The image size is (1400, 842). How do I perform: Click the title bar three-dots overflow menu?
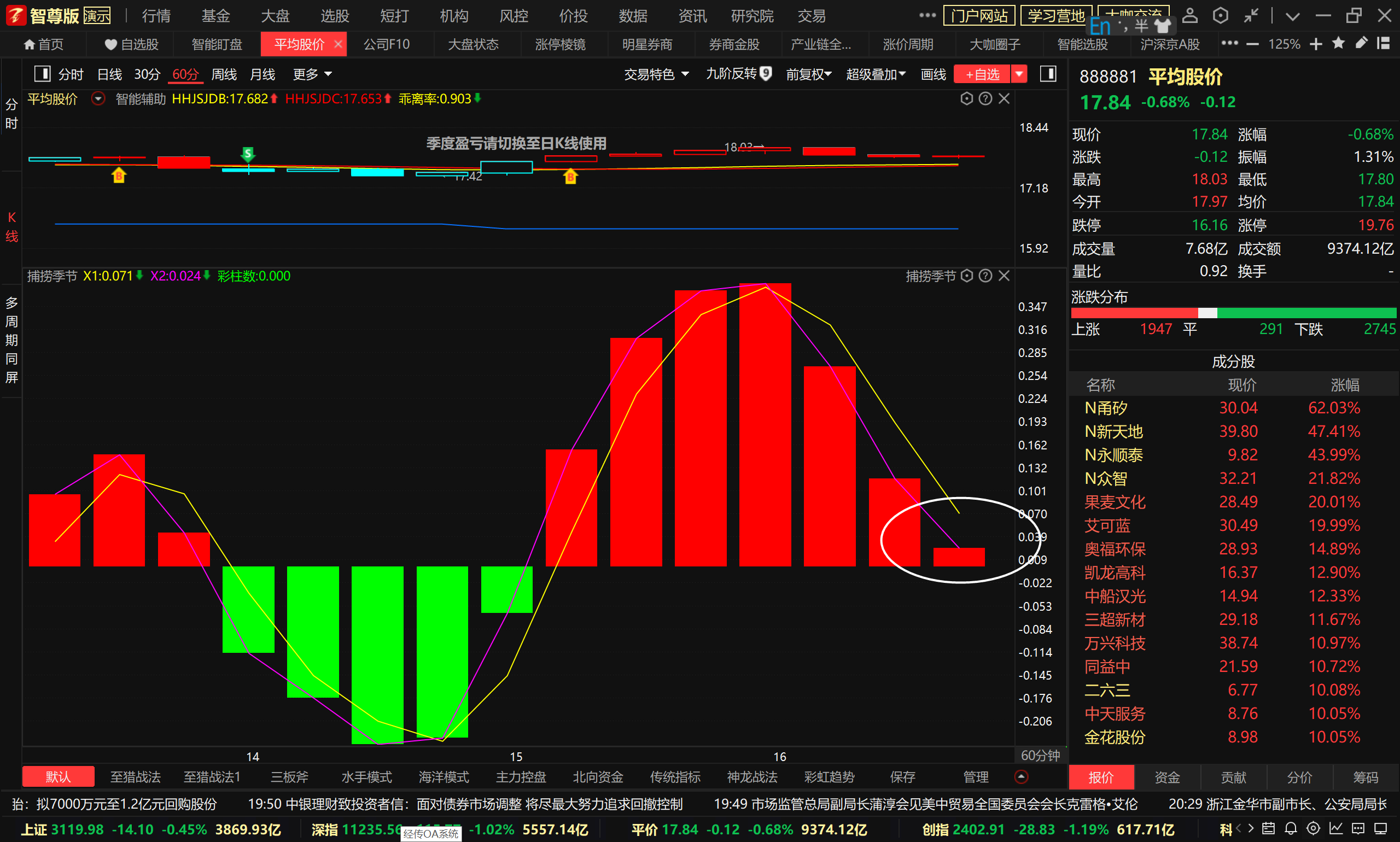point(928,15)
